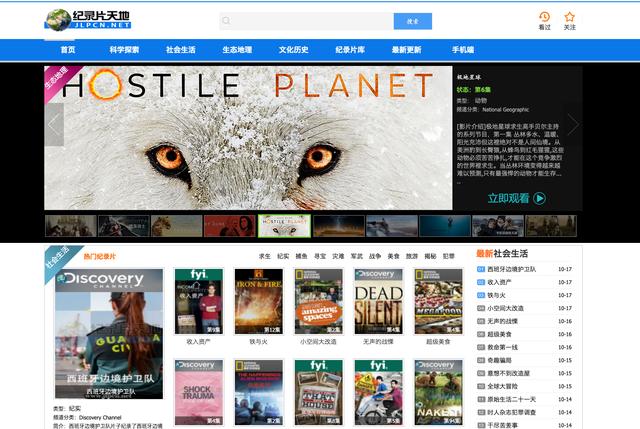This screenshot has height=429, width=640.
Task: Open the amazing spaces poster
Action: tap(319, 302)
